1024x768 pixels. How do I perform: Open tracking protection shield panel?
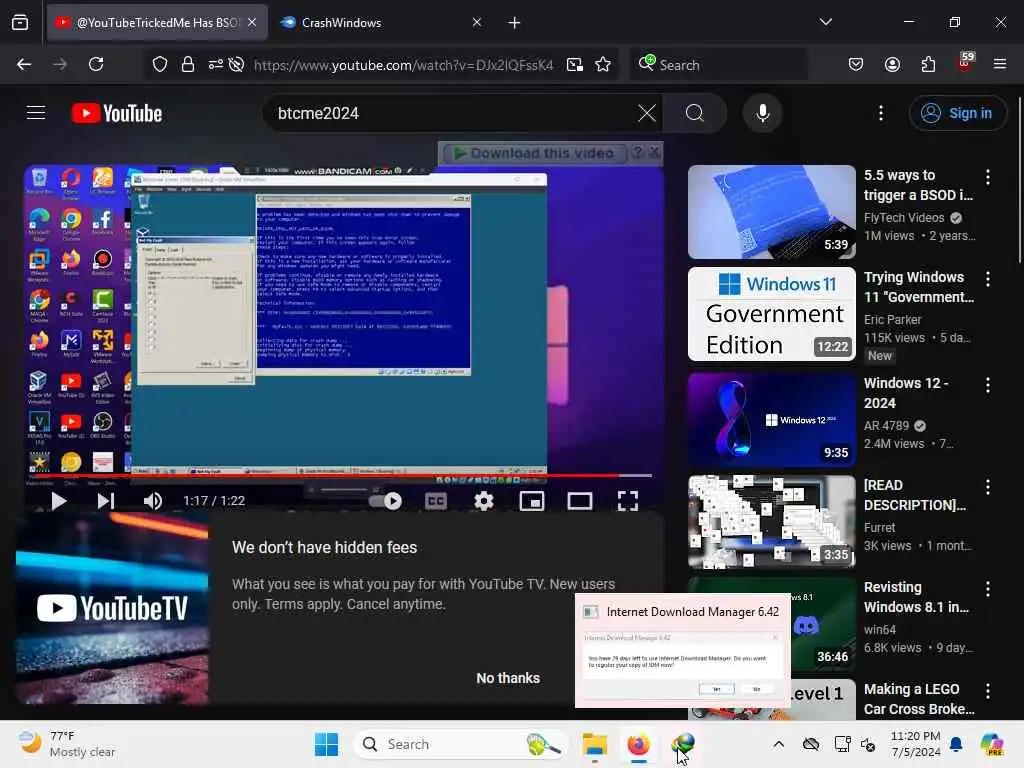(160, 64)
